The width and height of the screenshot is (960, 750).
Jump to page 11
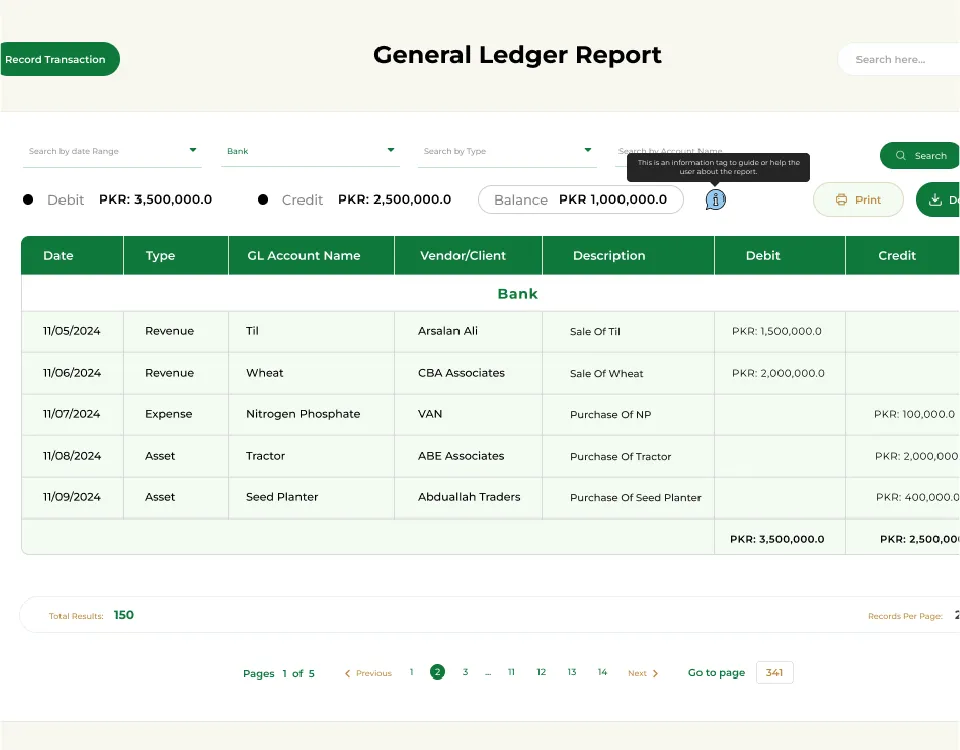pos(511,672)
